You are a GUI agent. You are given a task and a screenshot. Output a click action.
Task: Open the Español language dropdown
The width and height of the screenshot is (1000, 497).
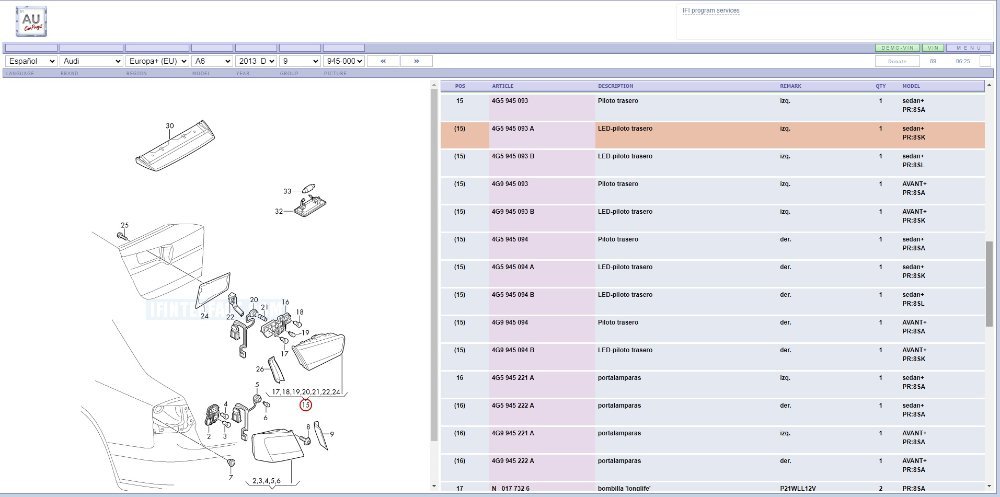(31, 61)
